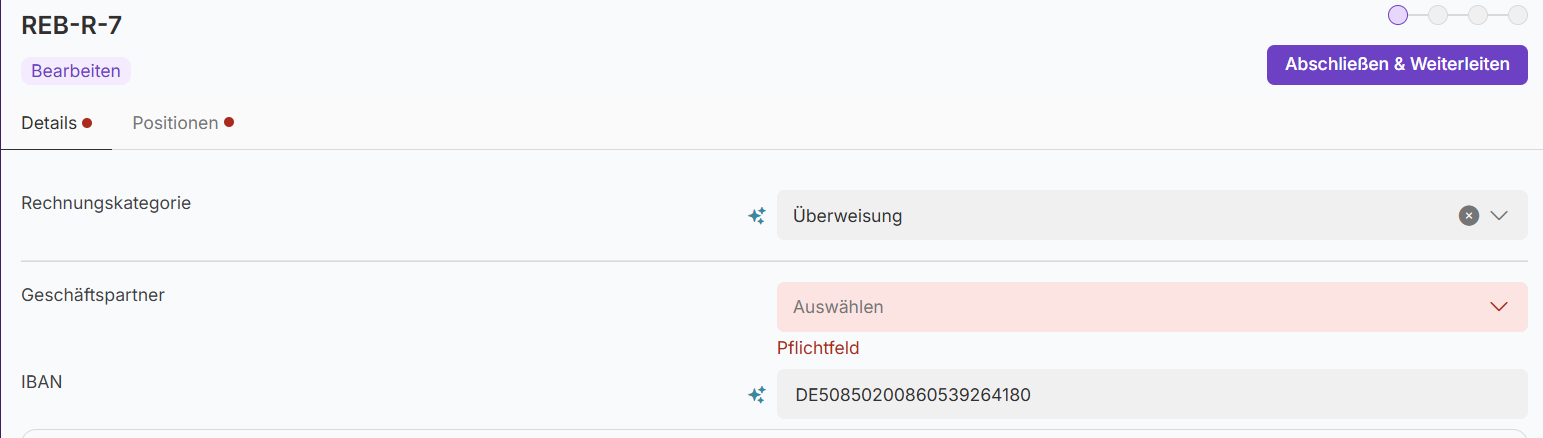The image size is (1543, 438).
Task: Click the red error dot beside Positionen
Action: [x=229, y=123]
